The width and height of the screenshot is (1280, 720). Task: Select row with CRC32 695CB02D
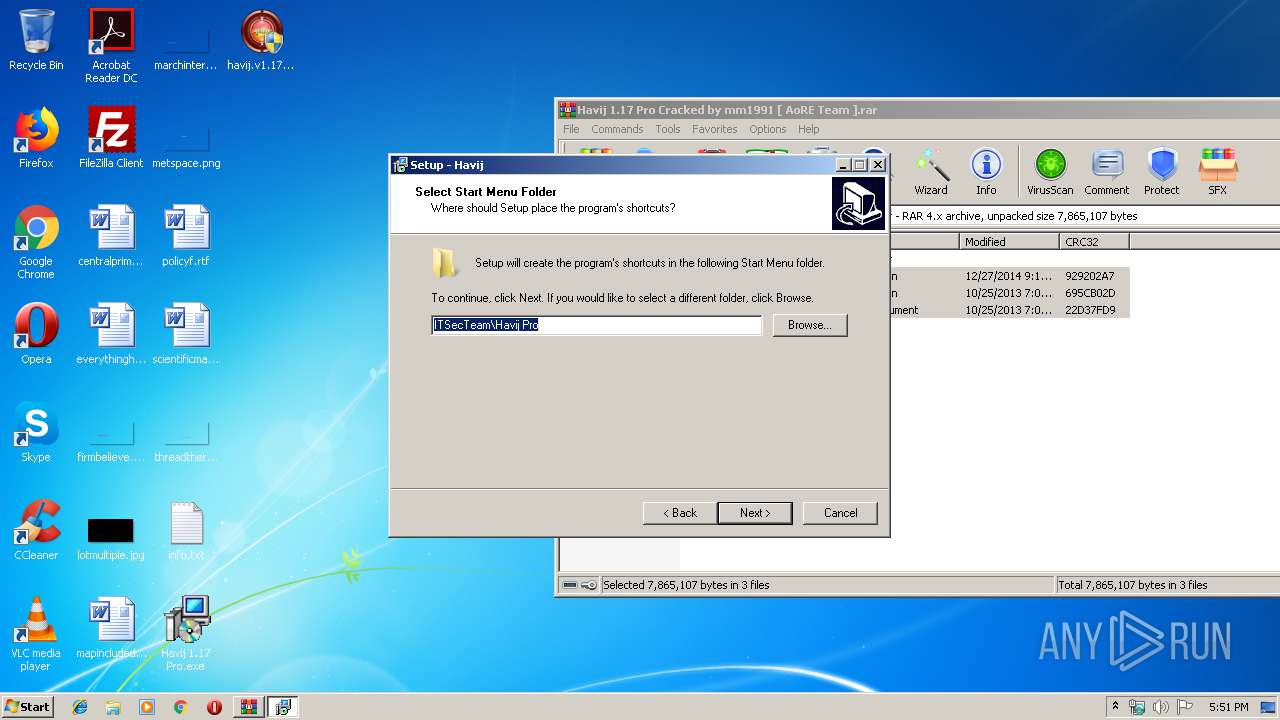click(x=1009, y=293)
